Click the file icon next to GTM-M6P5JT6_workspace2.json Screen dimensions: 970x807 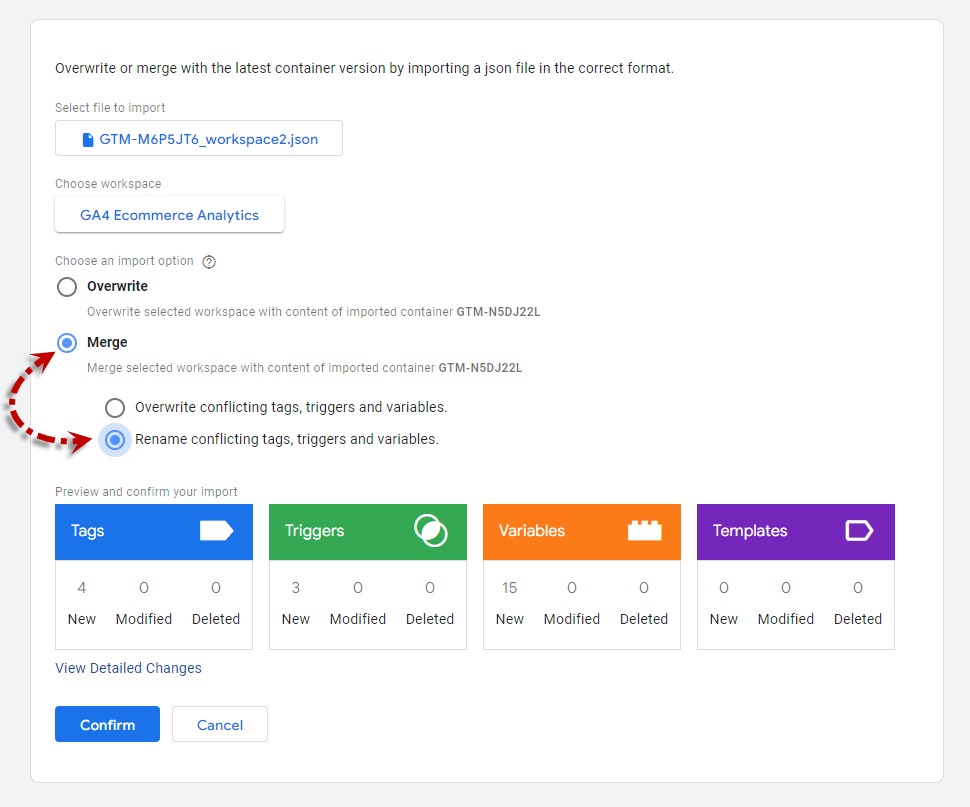pyautogui.click(x=88, y=140)
